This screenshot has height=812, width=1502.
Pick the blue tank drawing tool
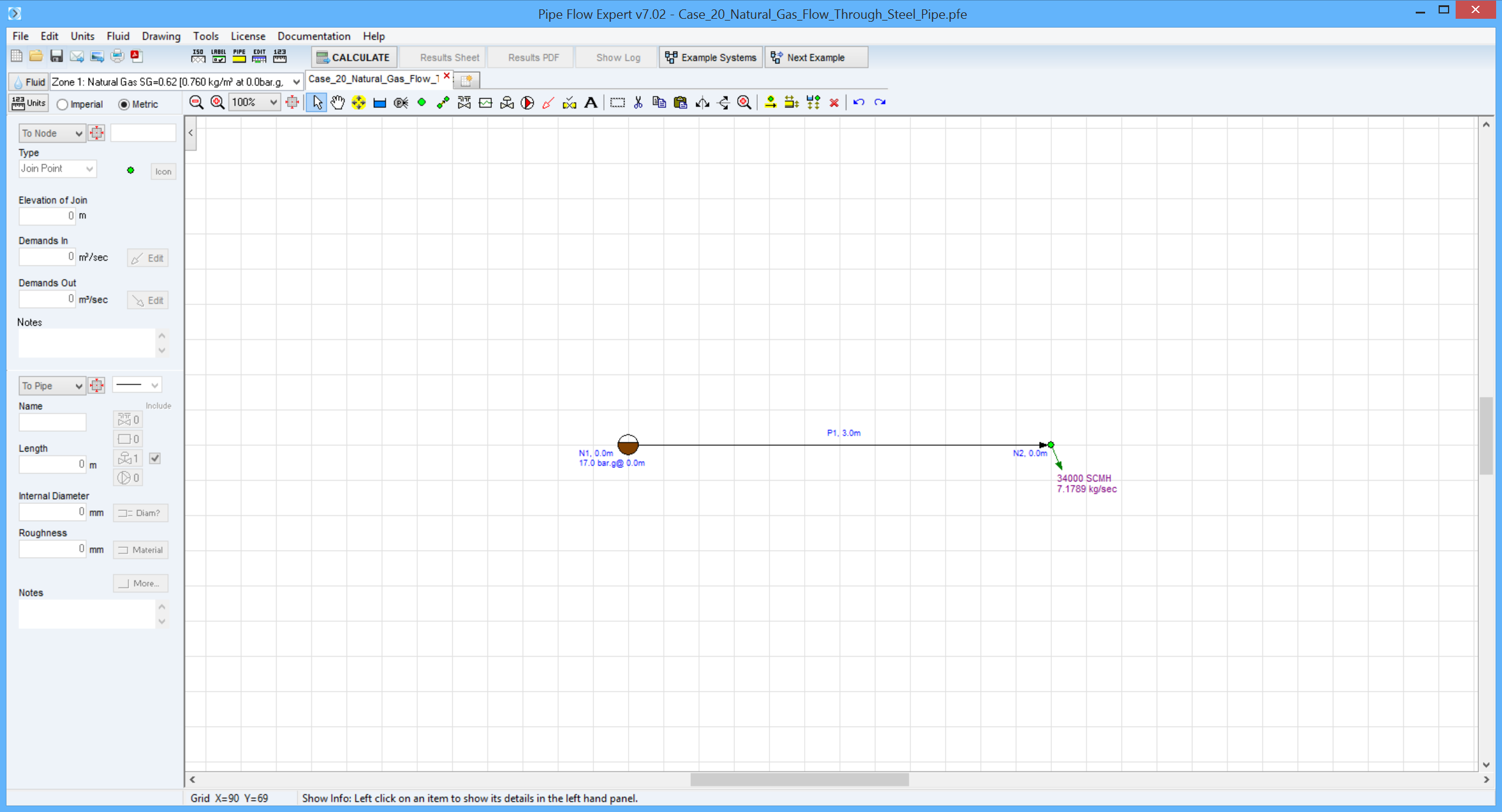click(380, 103)
